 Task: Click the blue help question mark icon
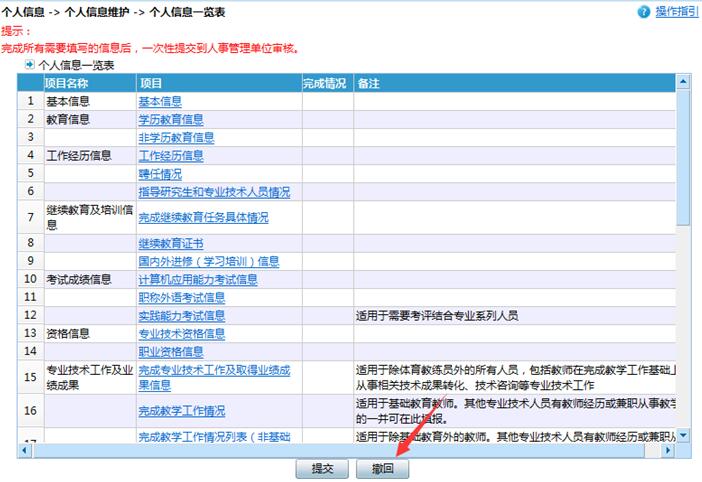coord(644,11)
